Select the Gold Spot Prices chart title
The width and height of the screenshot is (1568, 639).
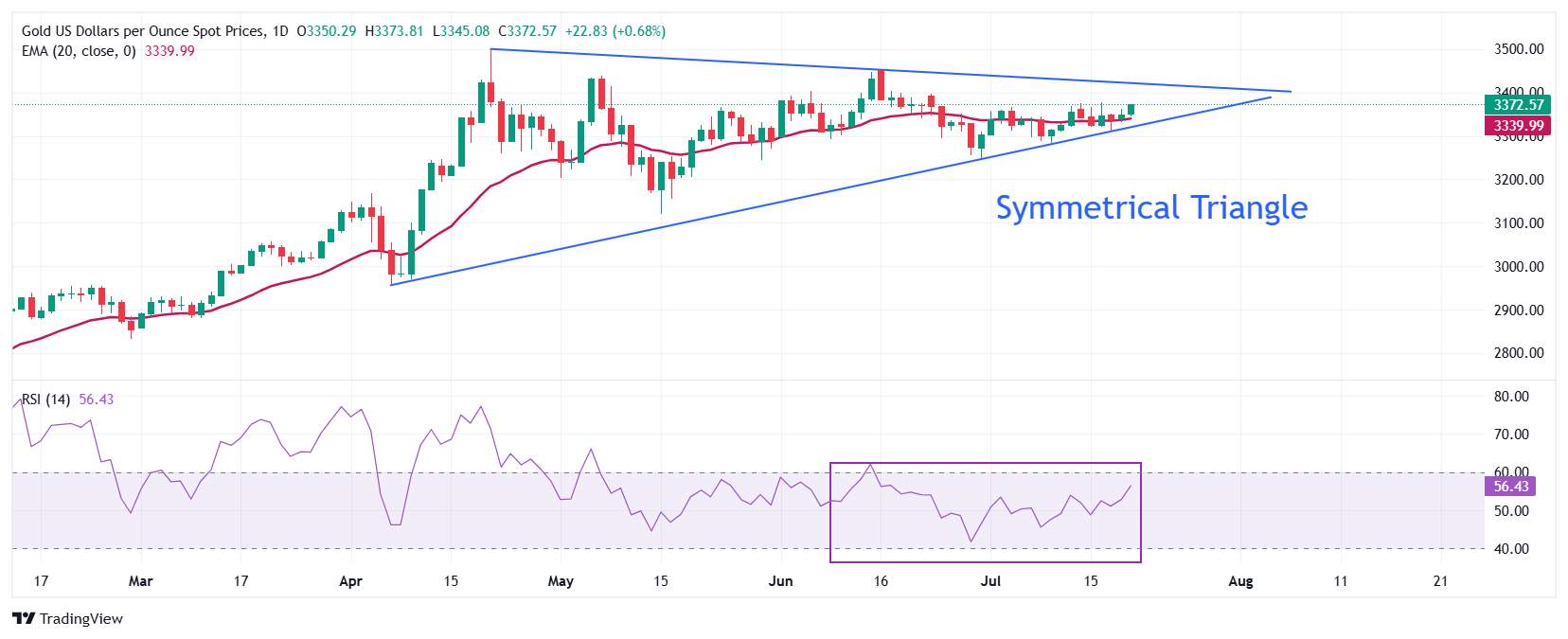pyautogui.click(x=154, y=31)
